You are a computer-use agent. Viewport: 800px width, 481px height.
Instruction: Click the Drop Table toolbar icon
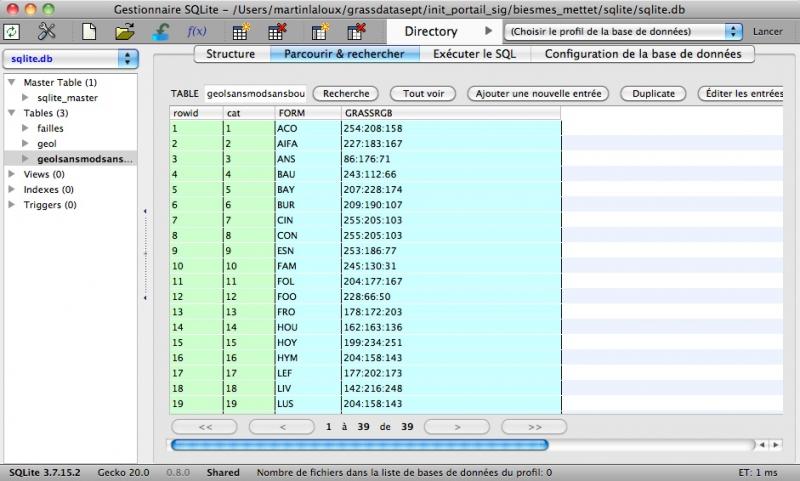tap(276, 32)
